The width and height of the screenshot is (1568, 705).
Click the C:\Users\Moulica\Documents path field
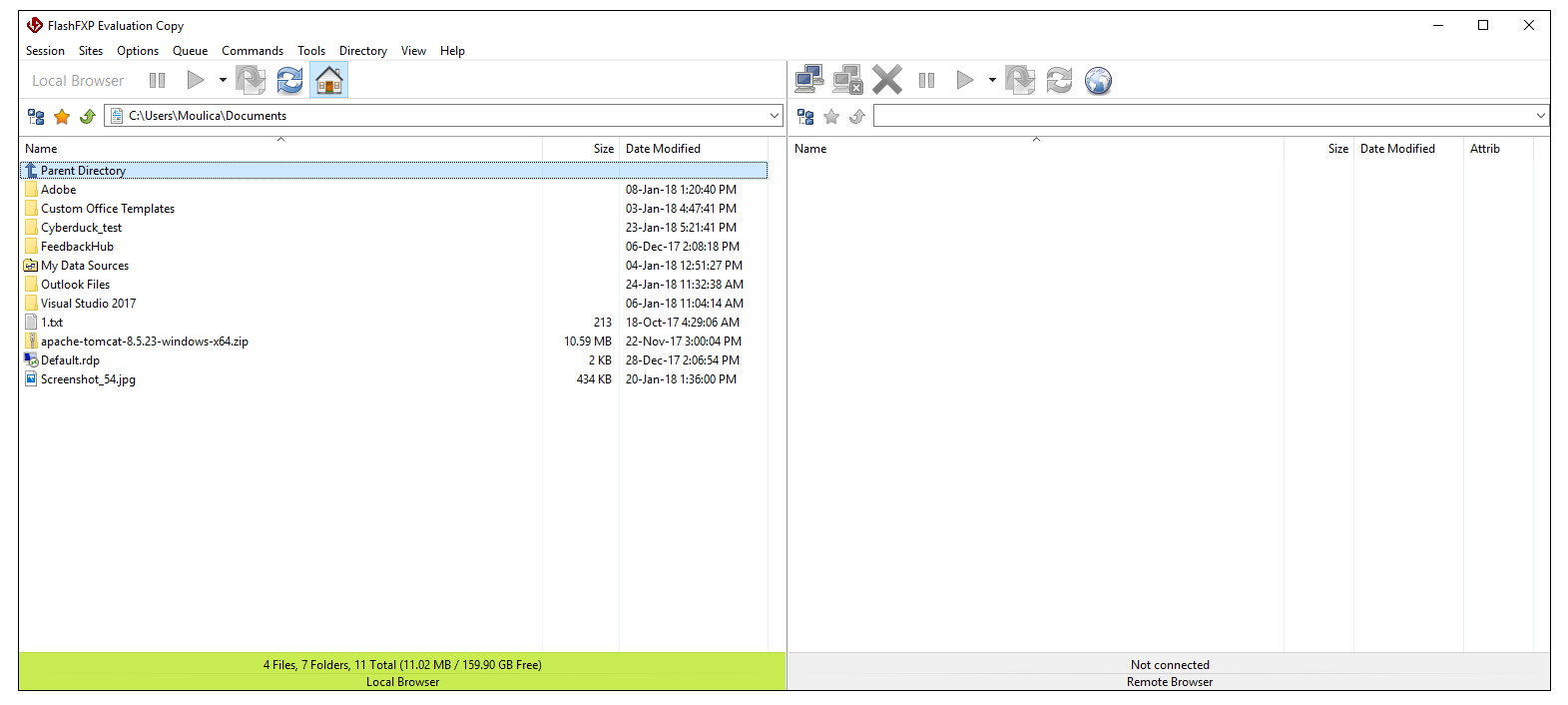tap(444, 116)
